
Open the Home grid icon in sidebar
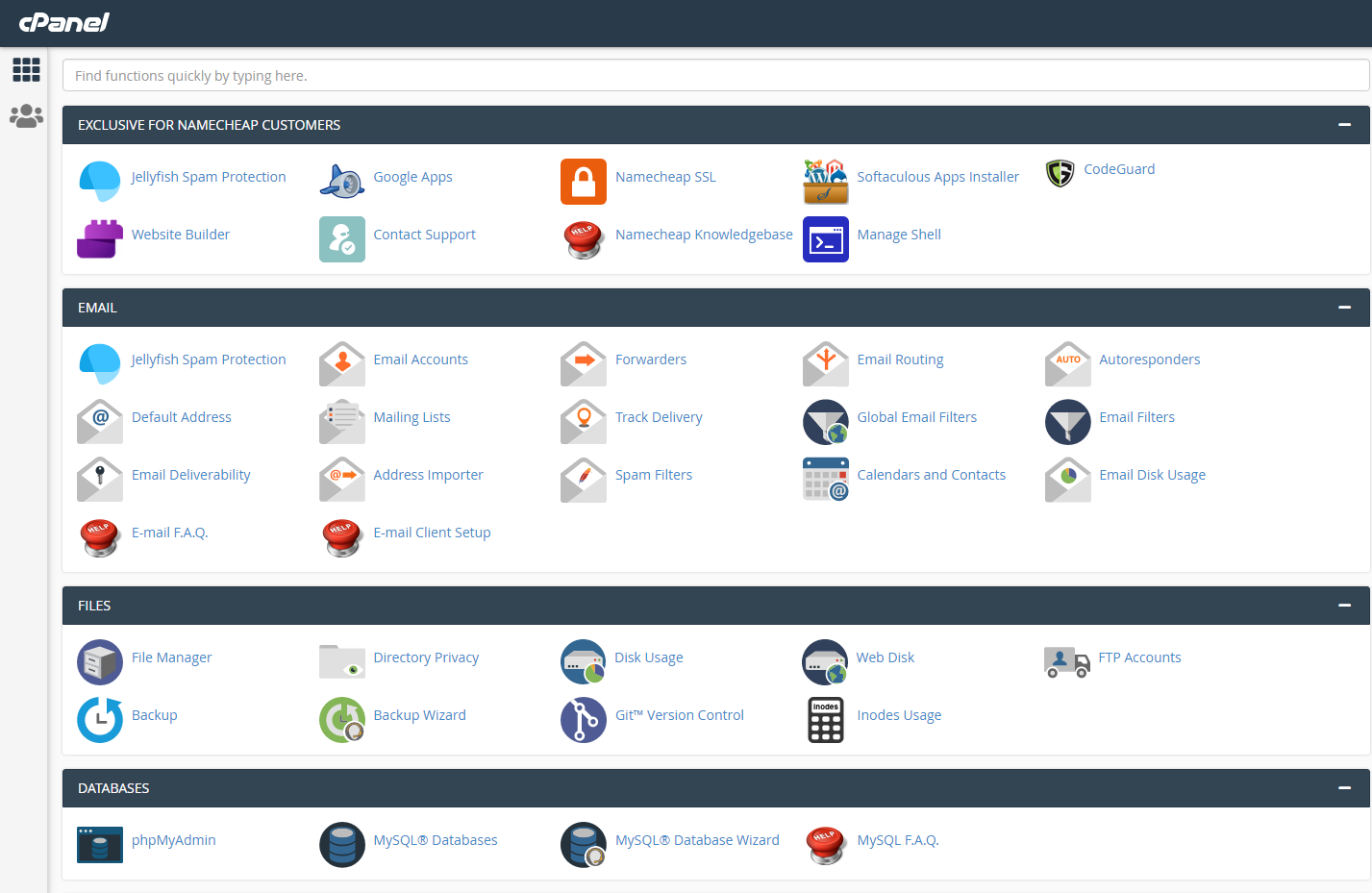[x=26, y=69]
